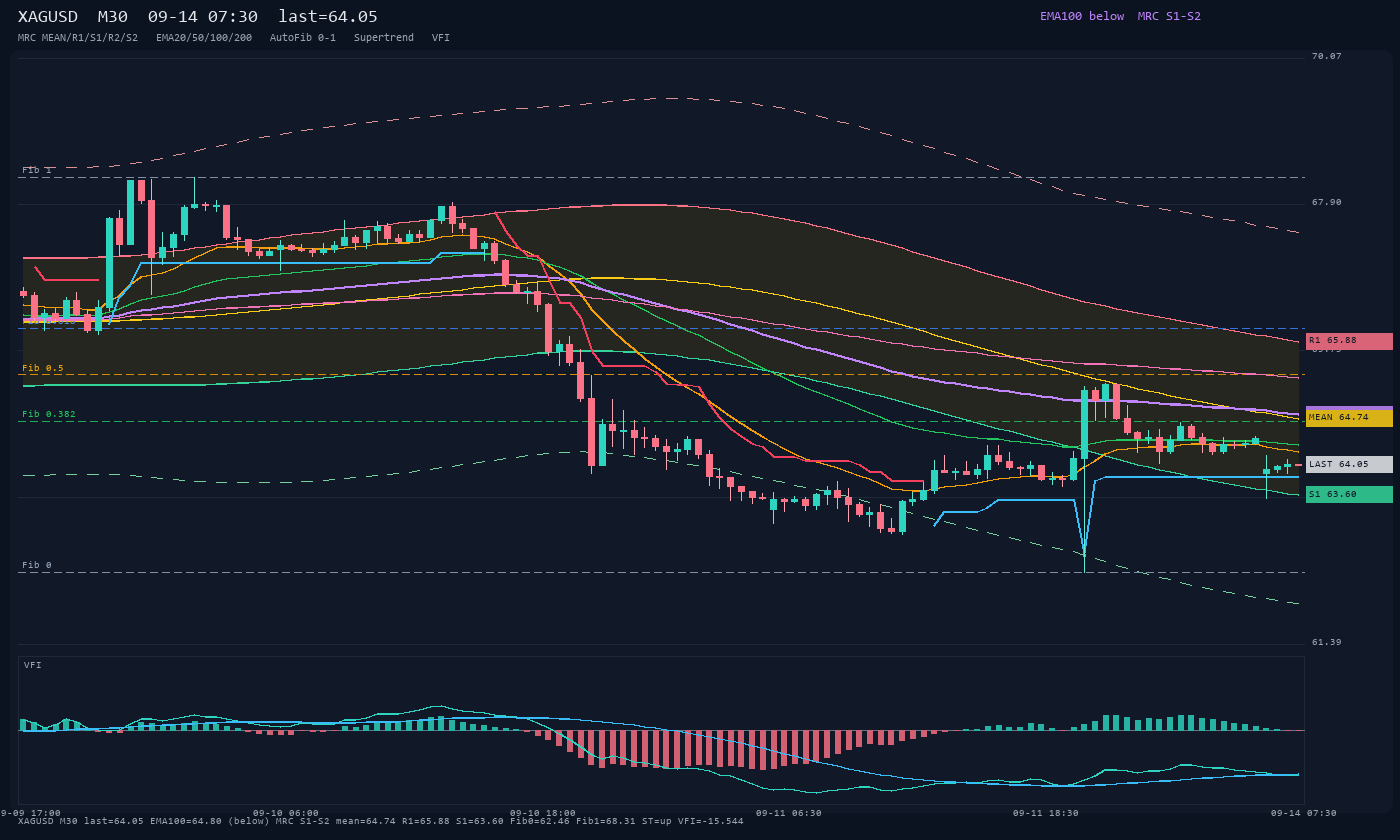Click the R1 65.88 price tag
This screenshot has height=840, width=1400.
tap(1349, 341)
